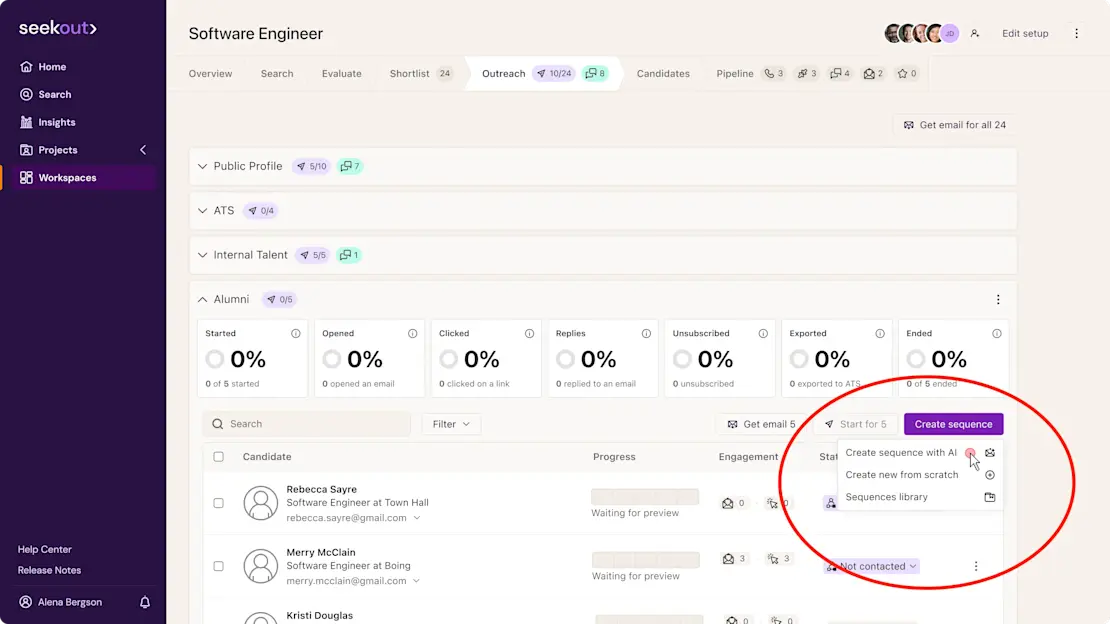Viewport: 1110px width, 624px height.
Task: Click the seekout logo
Action: click(57, 28)
